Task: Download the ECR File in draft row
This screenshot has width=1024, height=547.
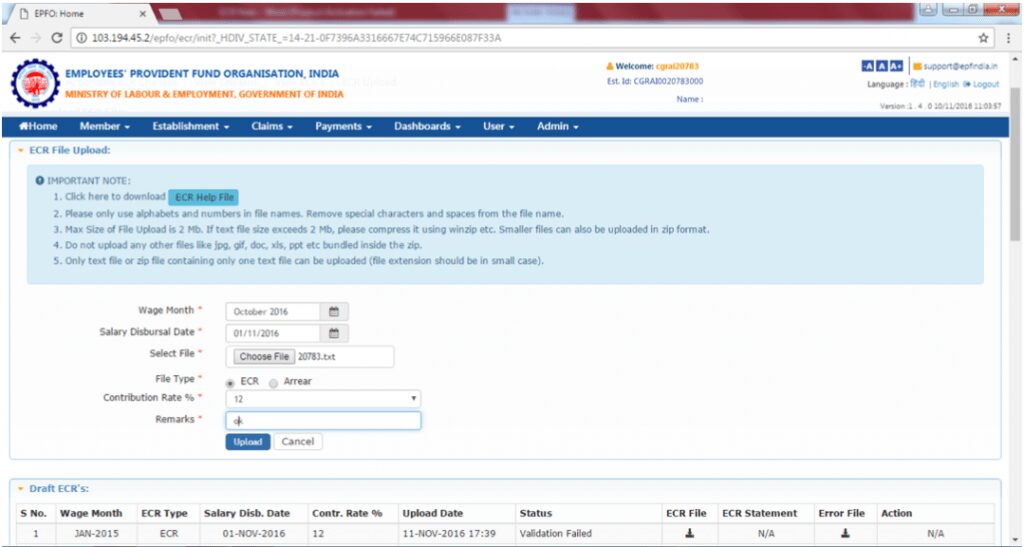Action: click(689, 533)
